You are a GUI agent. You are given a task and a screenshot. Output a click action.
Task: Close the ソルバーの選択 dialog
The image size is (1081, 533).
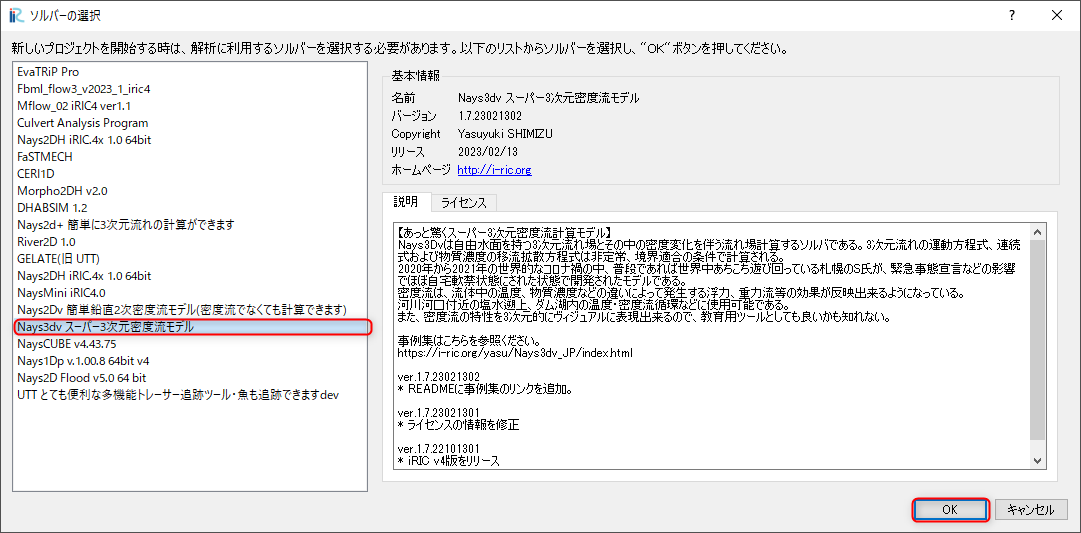[1056, 15]
